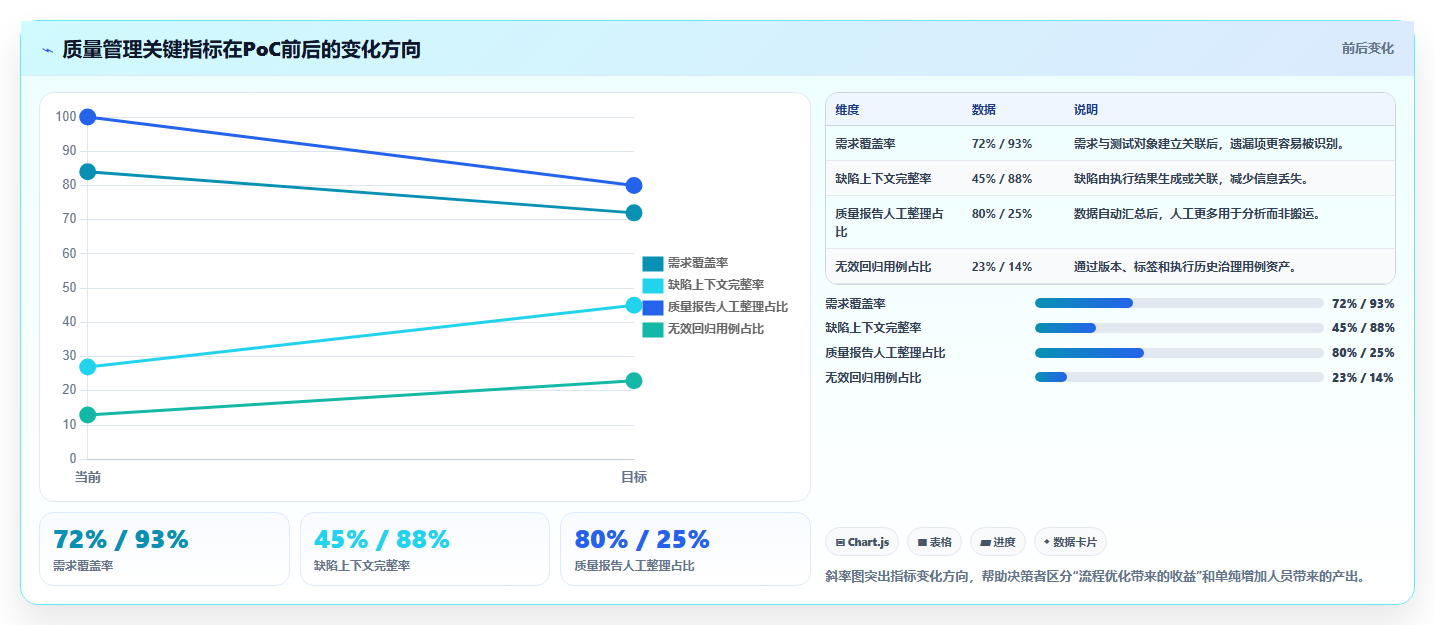Click description starting 数据自动汇总后
The image size is (1435, 625).
tap(1197, 213)
